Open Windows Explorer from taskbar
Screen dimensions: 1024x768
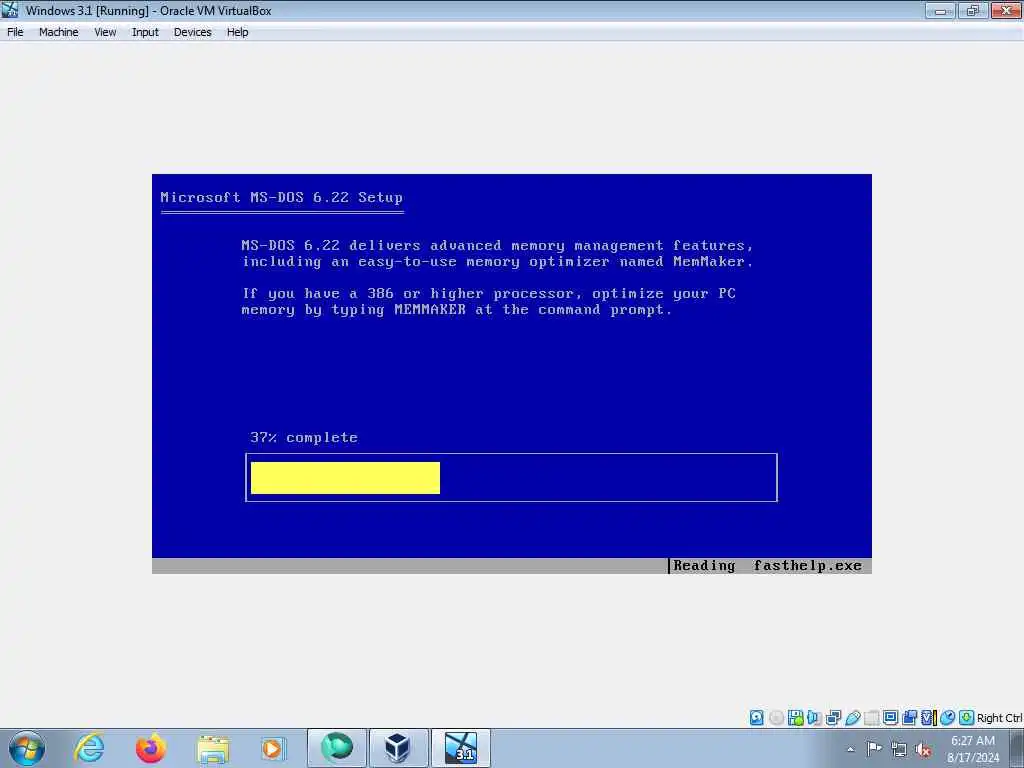coord(213,750)
